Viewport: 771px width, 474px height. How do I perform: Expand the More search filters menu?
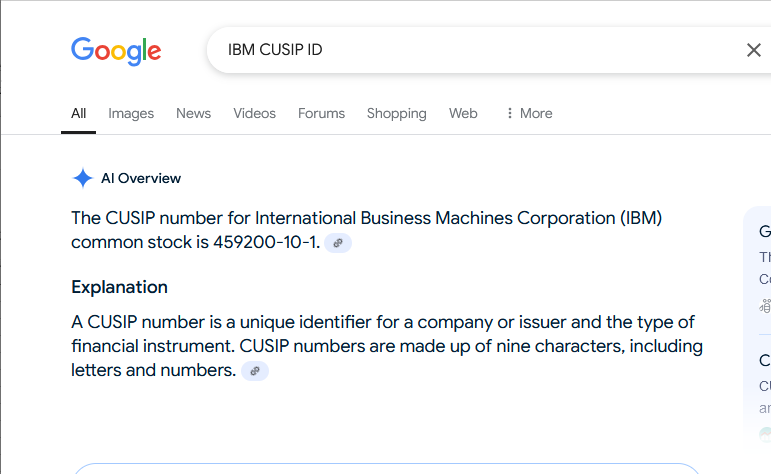click(x=530, y=114)
